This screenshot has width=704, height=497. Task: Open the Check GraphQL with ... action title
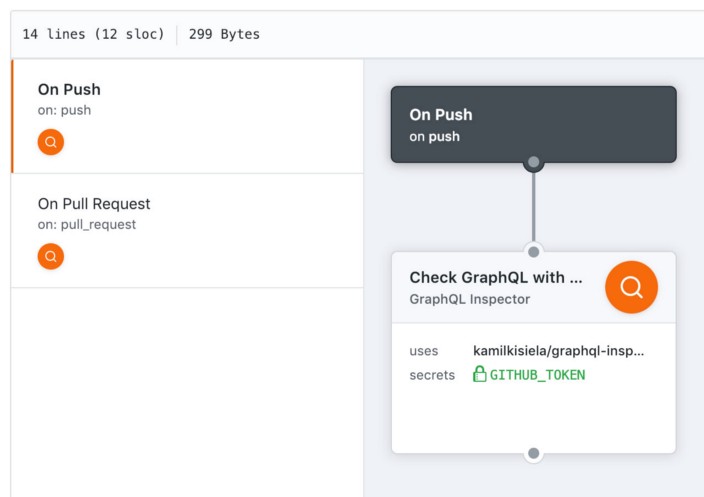pyautogui.click(x=495, y=278)
